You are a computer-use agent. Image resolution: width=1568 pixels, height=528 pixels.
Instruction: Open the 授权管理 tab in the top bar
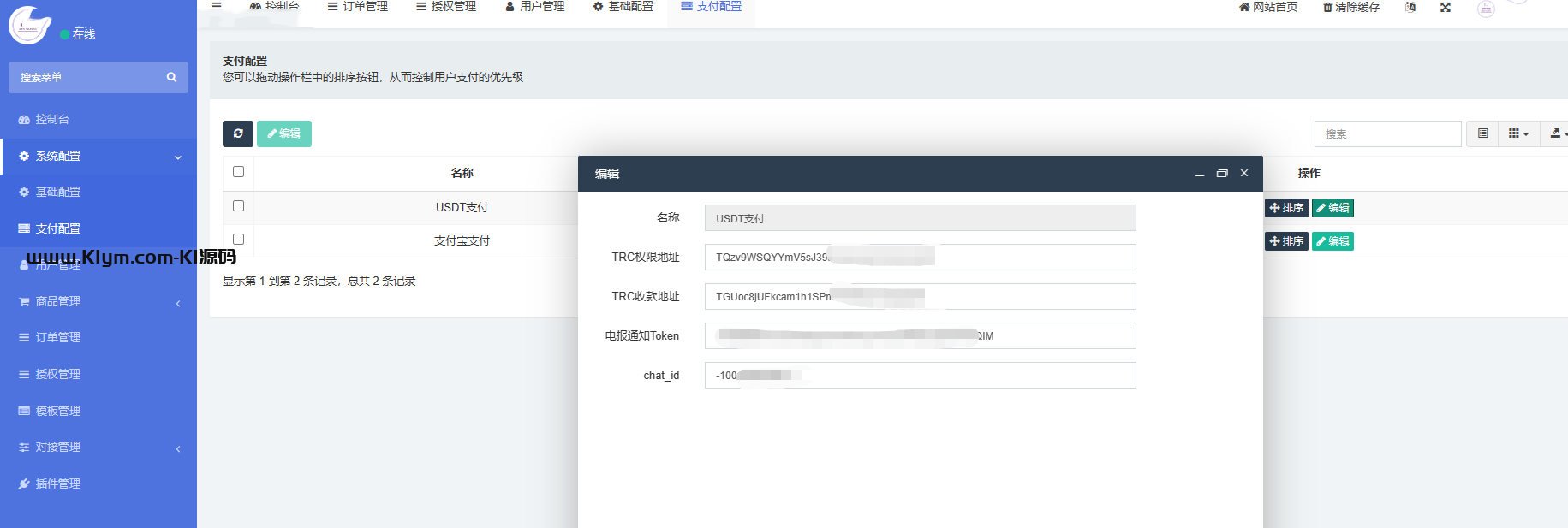pyautogui.click(x=446, y=7)
